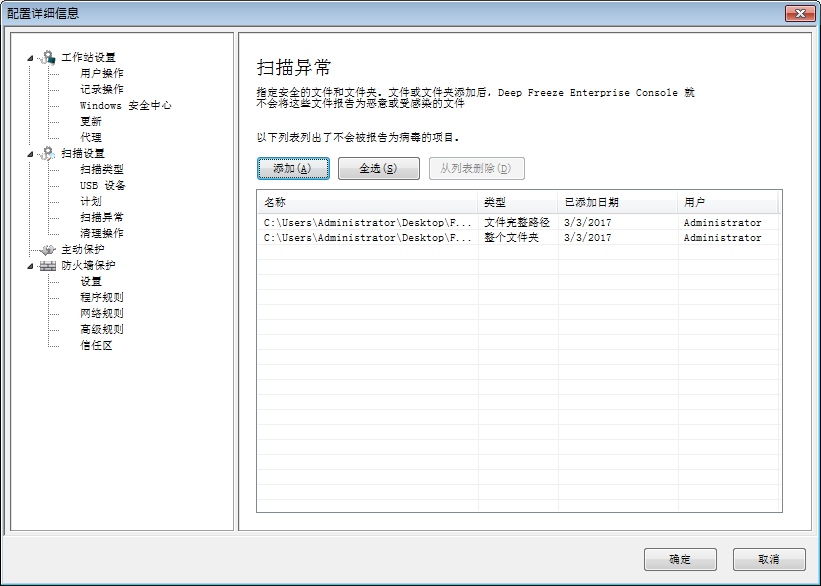
Task: Open the 信任区 tree item
Action: [96, 345]
